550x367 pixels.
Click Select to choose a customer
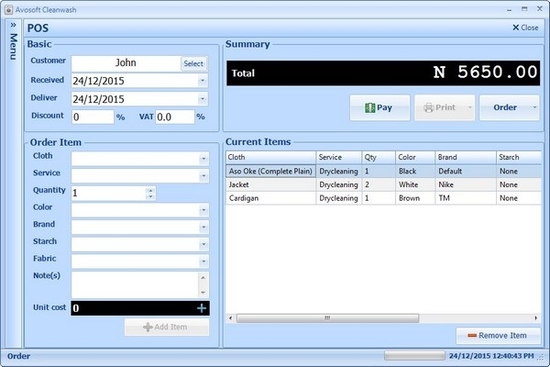[x=193, y=64]
